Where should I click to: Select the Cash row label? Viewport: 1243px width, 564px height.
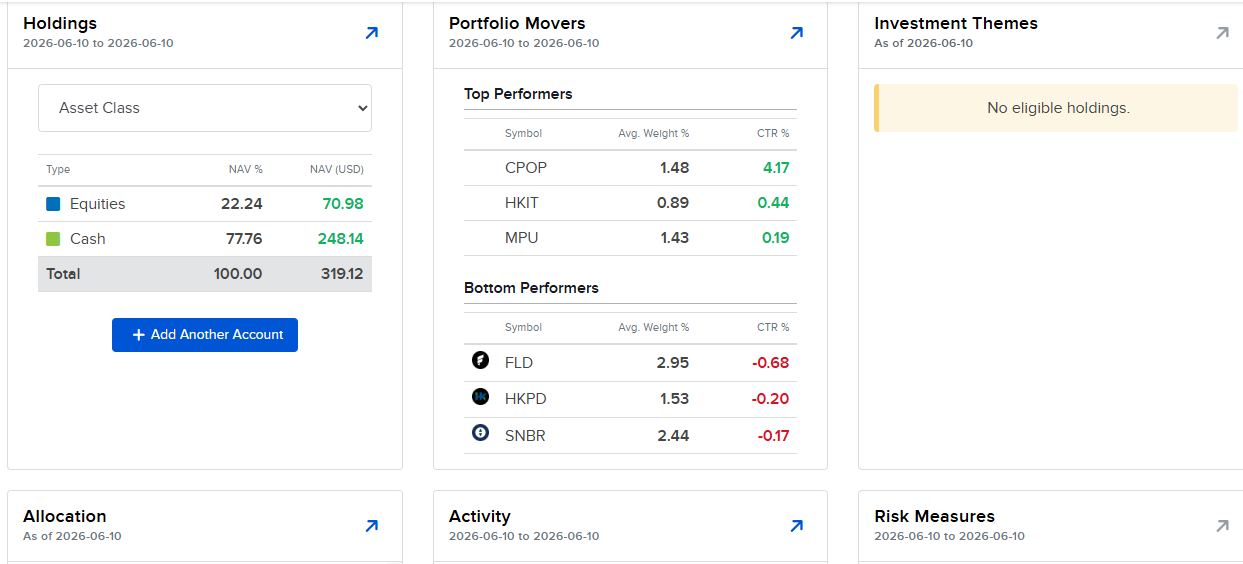87,239
